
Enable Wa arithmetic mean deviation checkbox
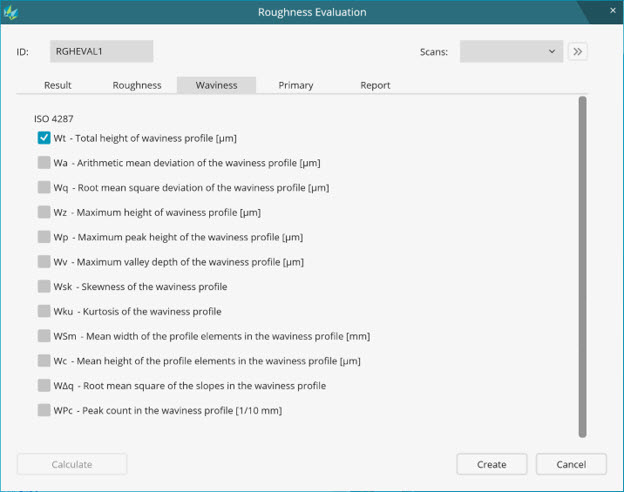coord(44,163)
